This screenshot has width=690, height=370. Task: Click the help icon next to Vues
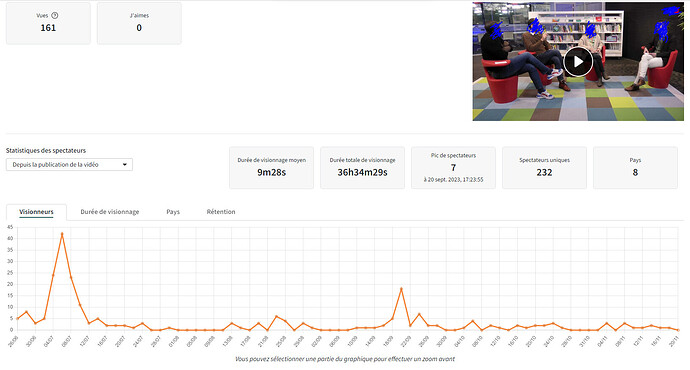55,15
